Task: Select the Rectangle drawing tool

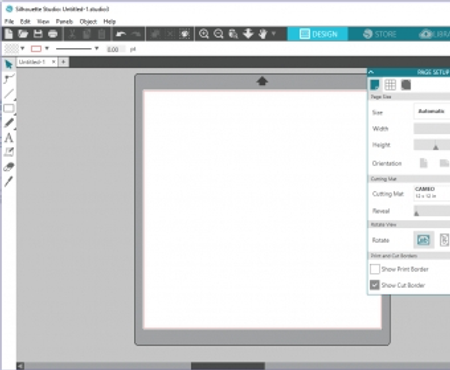Action: pyautogui.click(x=9, y=109)
